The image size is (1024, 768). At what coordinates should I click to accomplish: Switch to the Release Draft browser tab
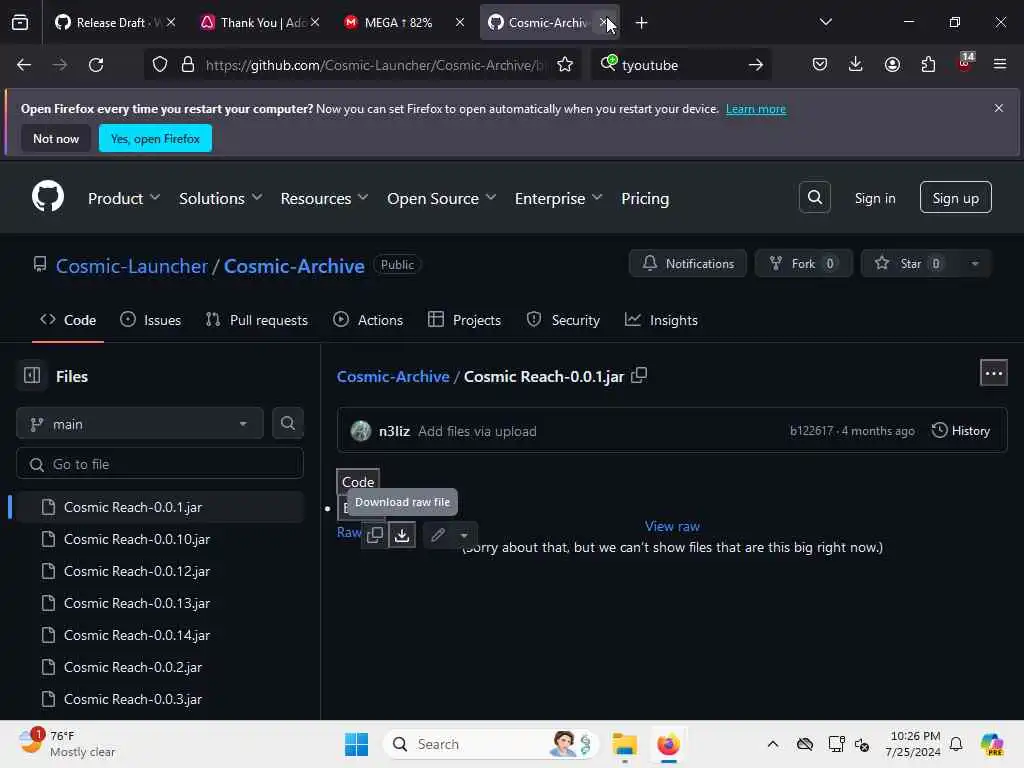pos(116,23)
